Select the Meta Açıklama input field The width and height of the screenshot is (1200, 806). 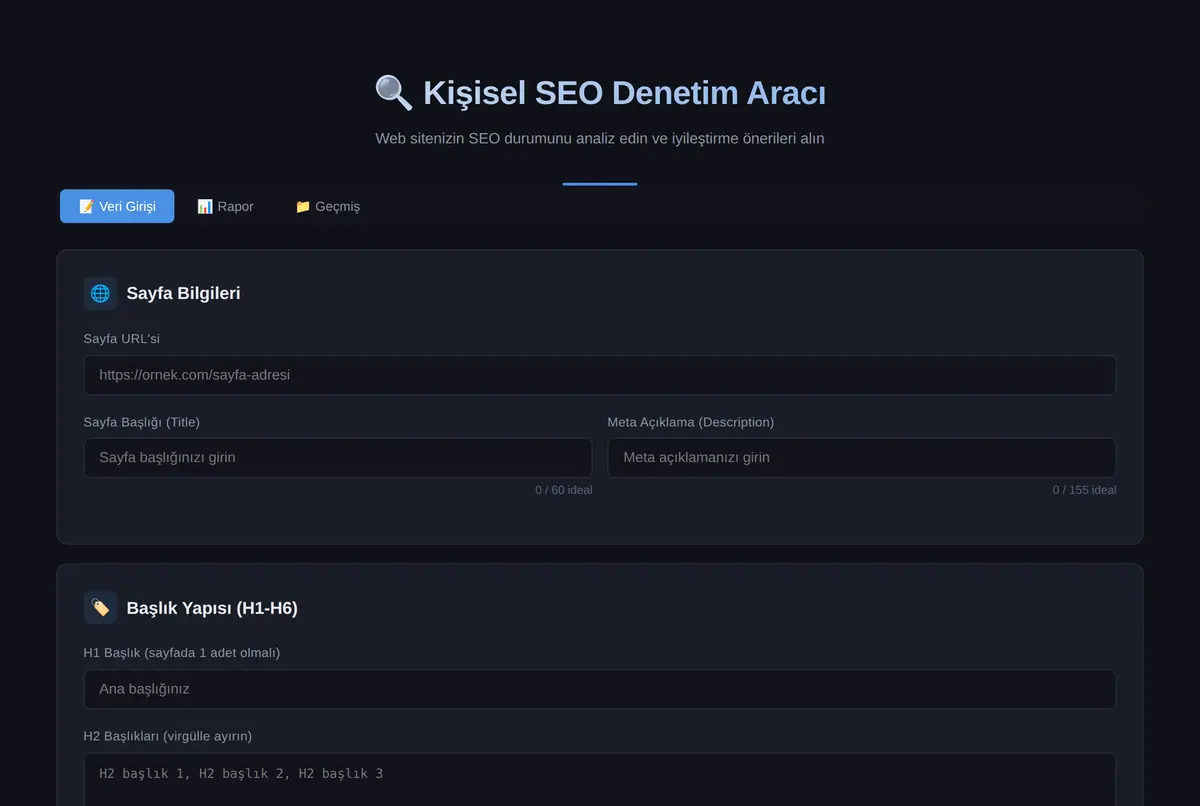pyautogui.click(x=862, y=457)
